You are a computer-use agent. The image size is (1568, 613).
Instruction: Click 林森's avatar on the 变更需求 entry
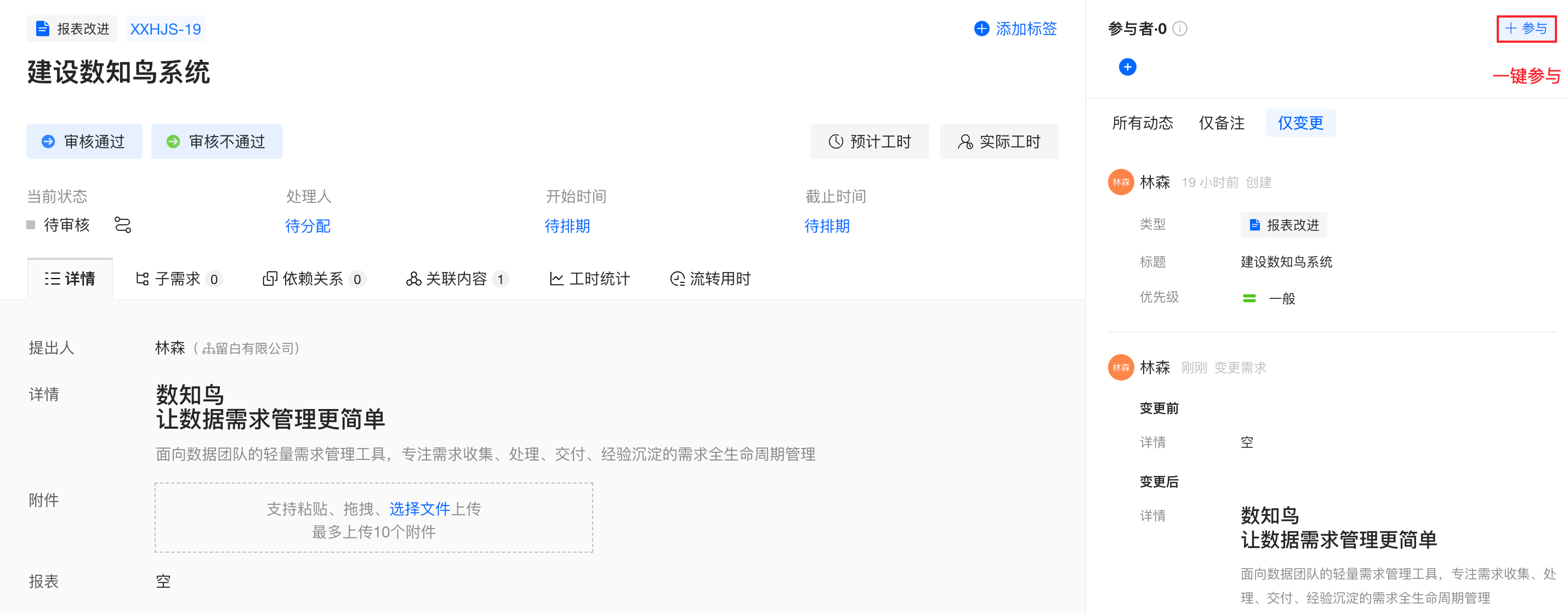(x=1121, y=367)
